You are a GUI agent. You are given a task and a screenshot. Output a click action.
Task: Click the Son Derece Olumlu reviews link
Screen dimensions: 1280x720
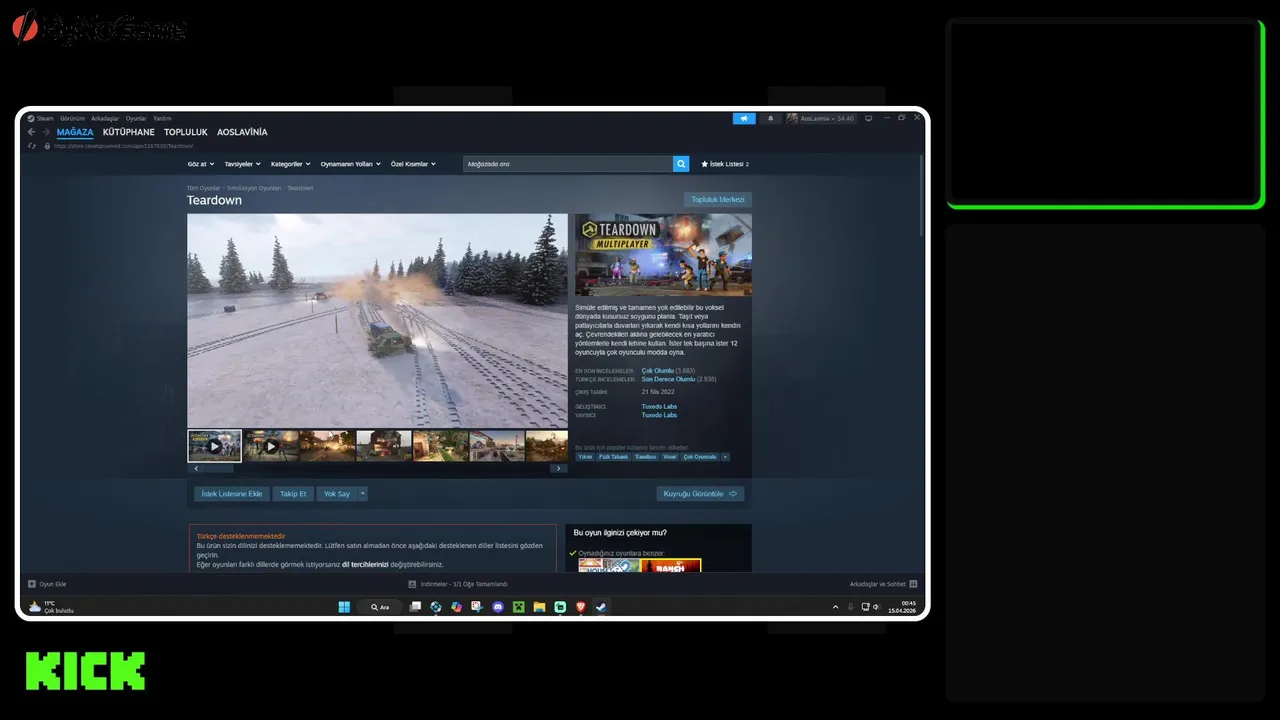[668, 380]
